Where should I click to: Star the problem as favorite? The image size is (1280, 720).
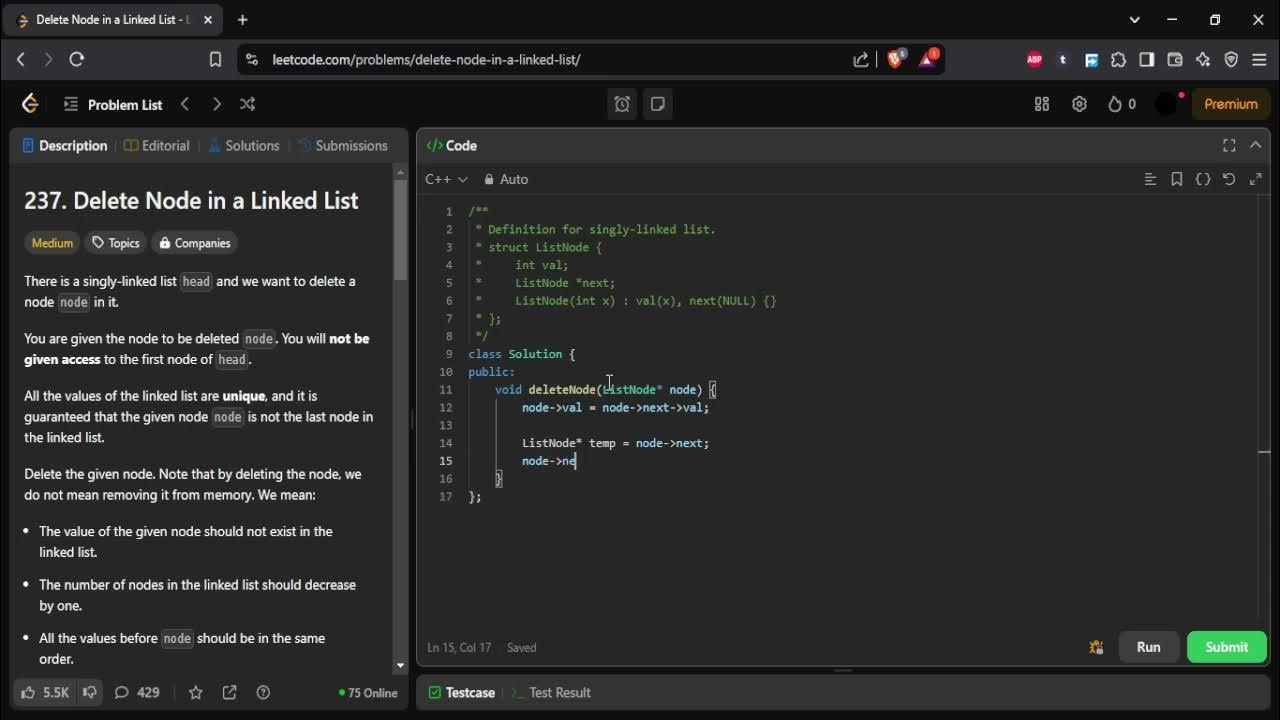point(196,692)
